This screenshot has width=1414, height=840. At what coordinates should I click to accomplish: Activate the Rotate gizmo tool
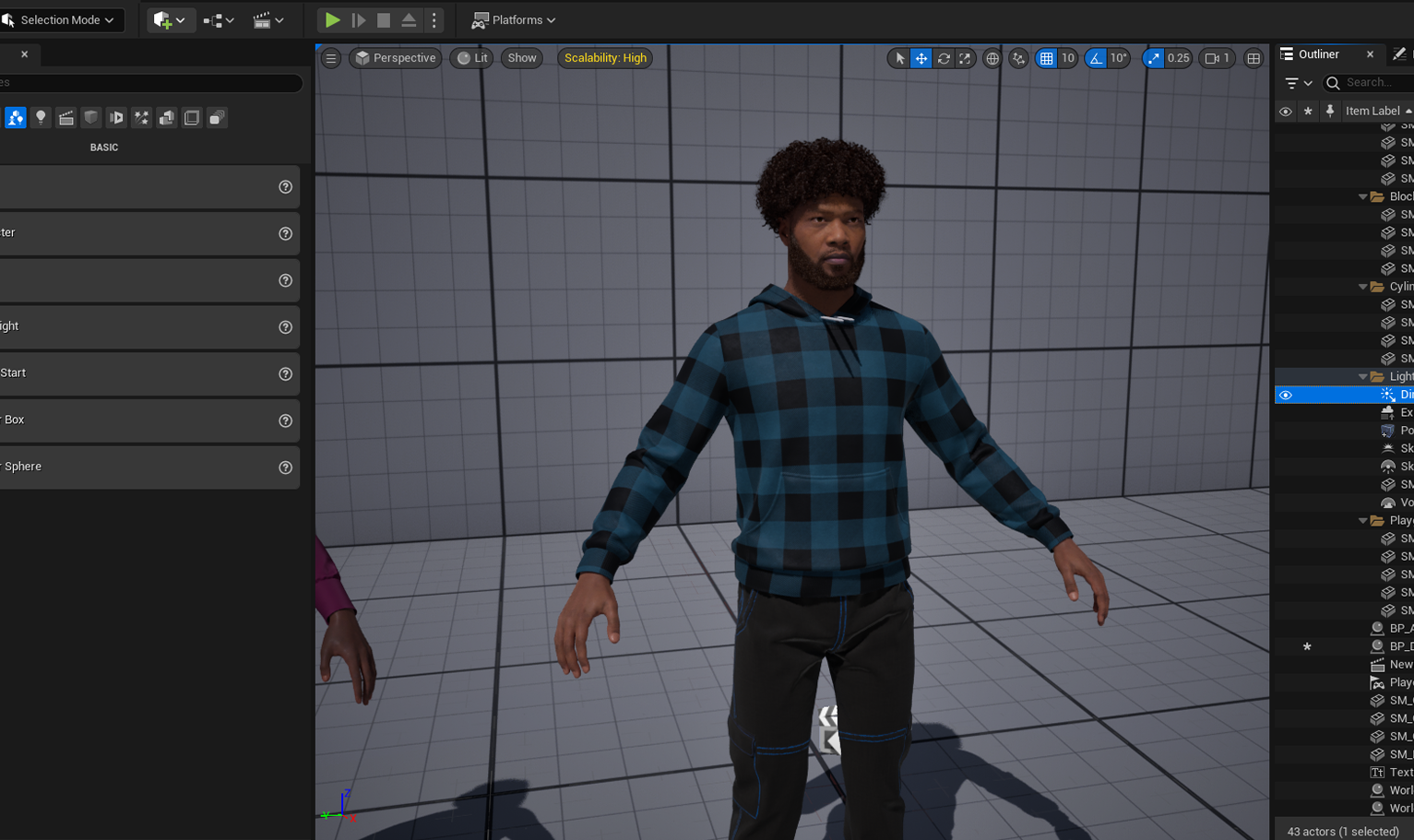pyautogui.click(x=943, y=58)
